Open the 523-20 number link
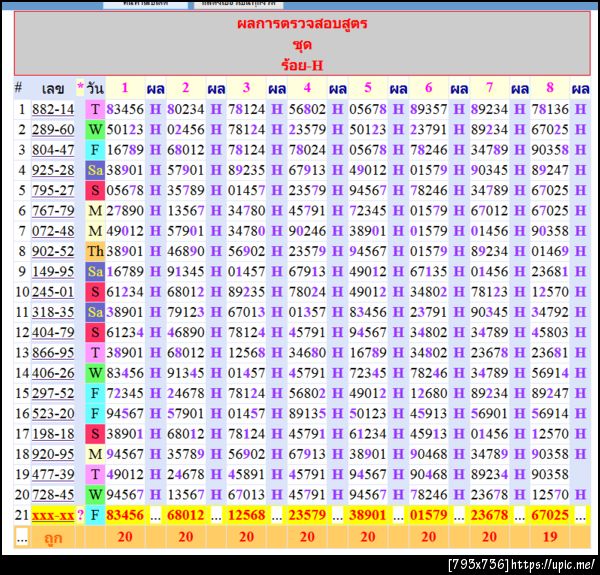600x575 pixels. (x=53, y=414)
